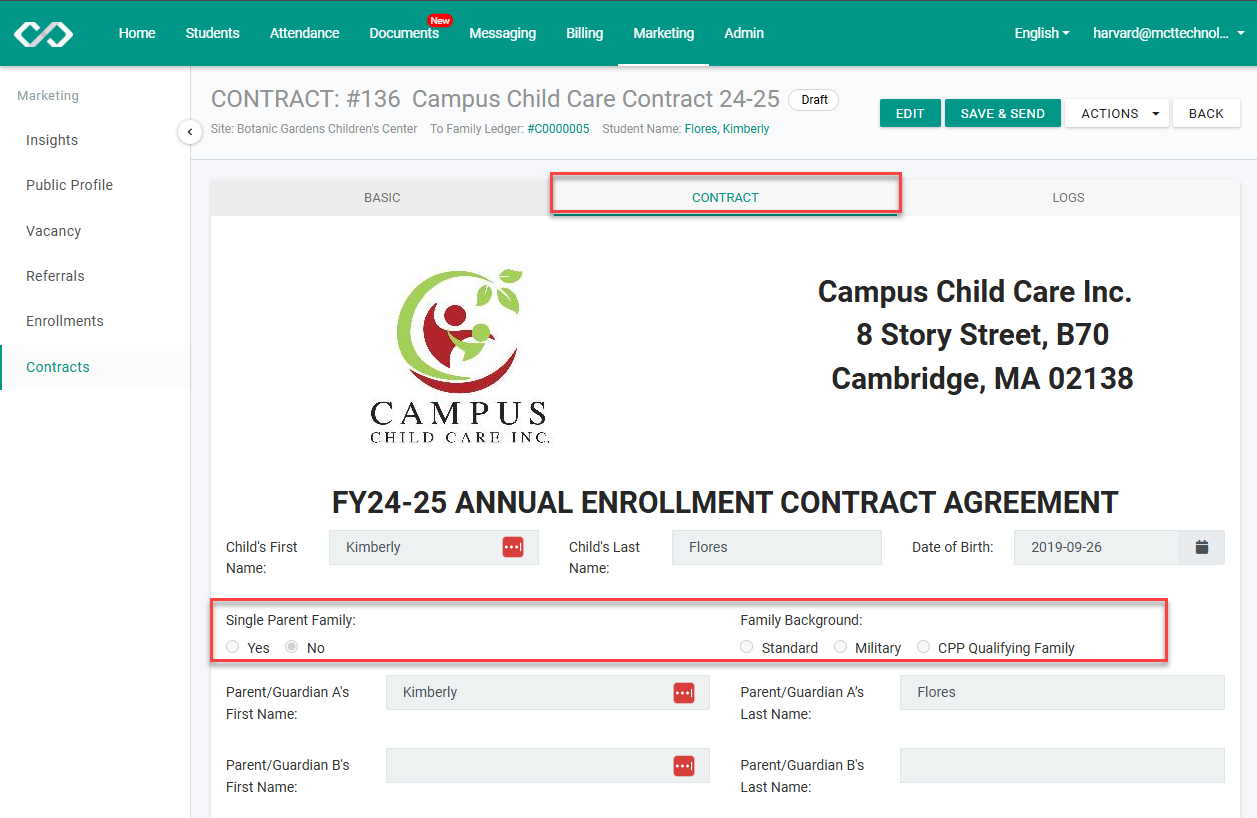Image resolution: width=1257 pixels, height=818 pixels.
Task: Expand the English language dropdown
Action: coord(1041,33)
